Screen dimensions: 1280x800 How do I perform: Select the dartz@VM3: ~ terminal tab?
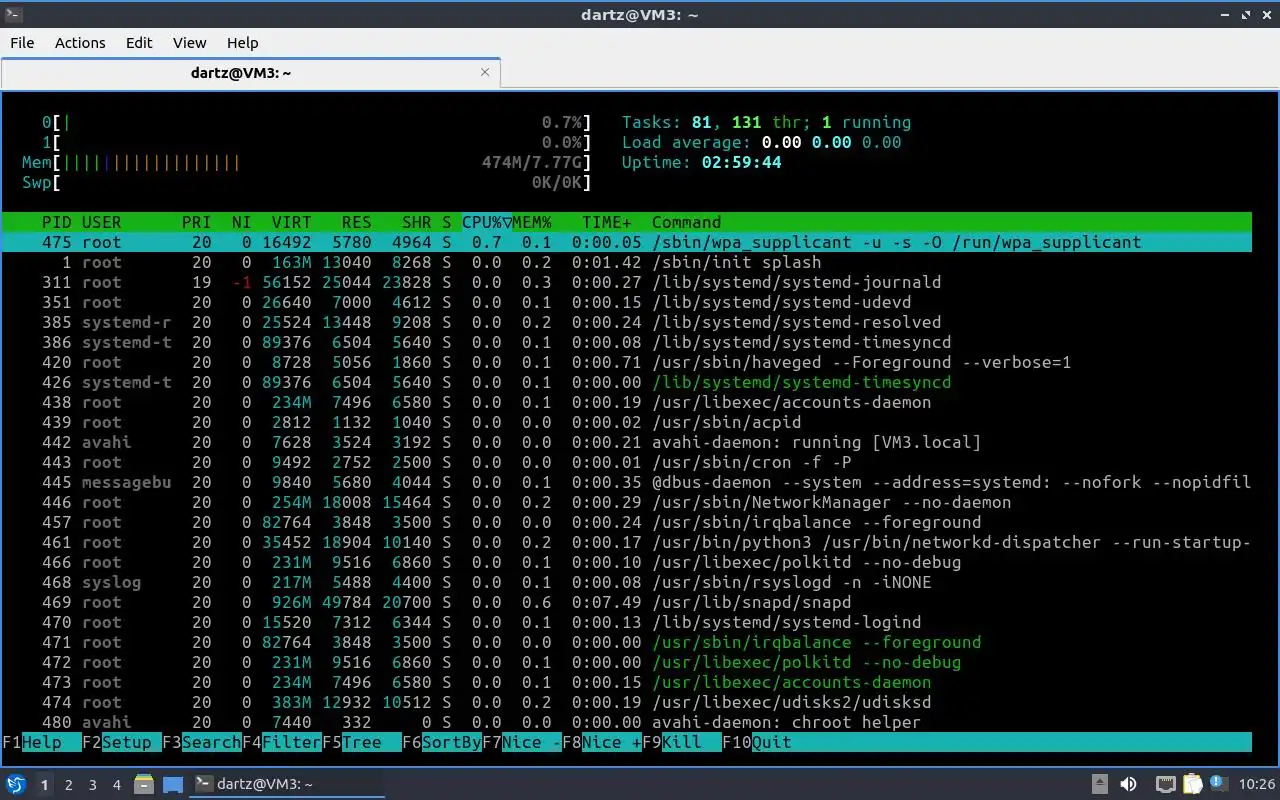(x=250, y=72)
